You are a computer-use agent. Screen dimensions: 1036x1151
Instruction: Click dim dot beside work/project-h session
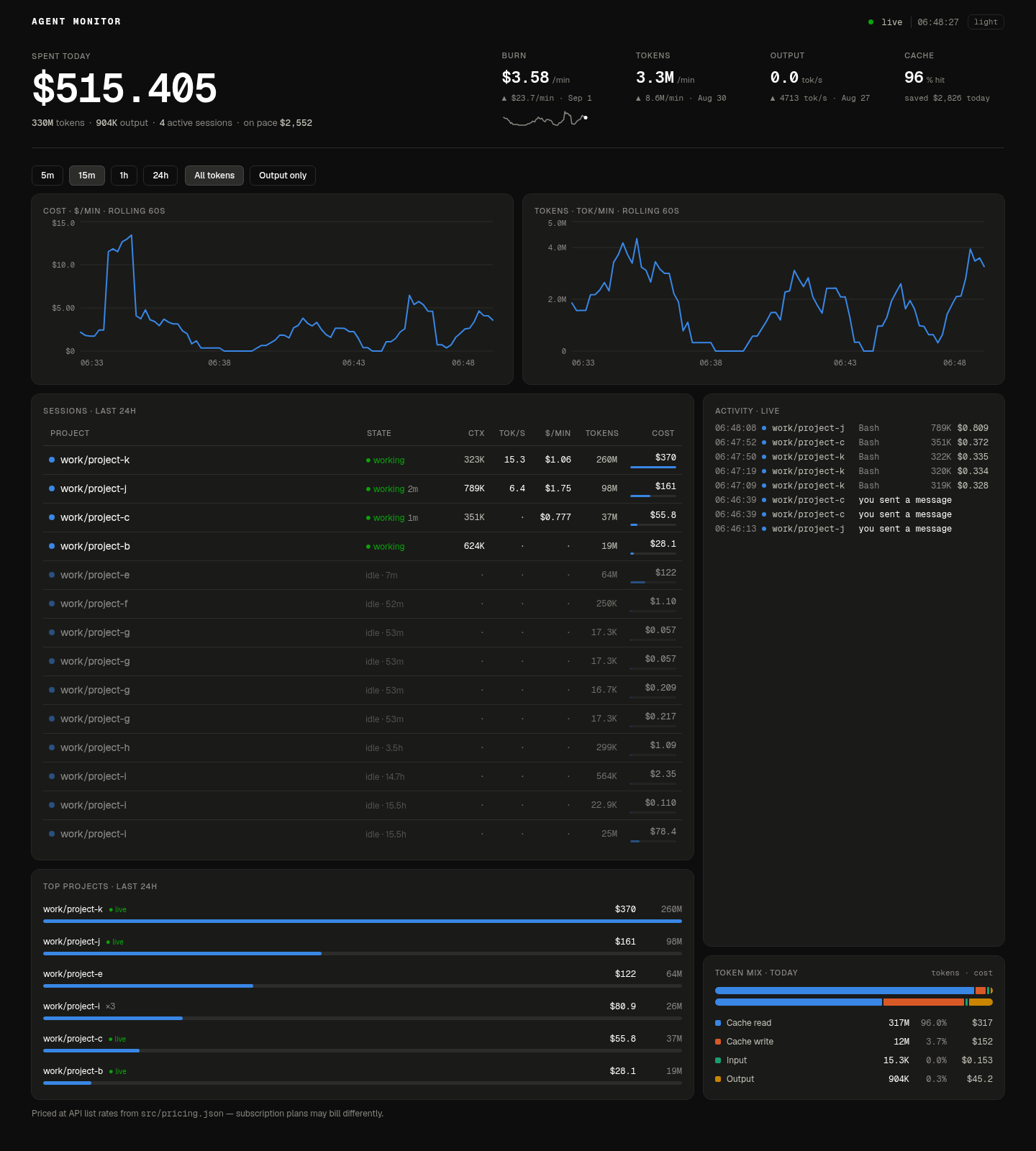(52, 747)
